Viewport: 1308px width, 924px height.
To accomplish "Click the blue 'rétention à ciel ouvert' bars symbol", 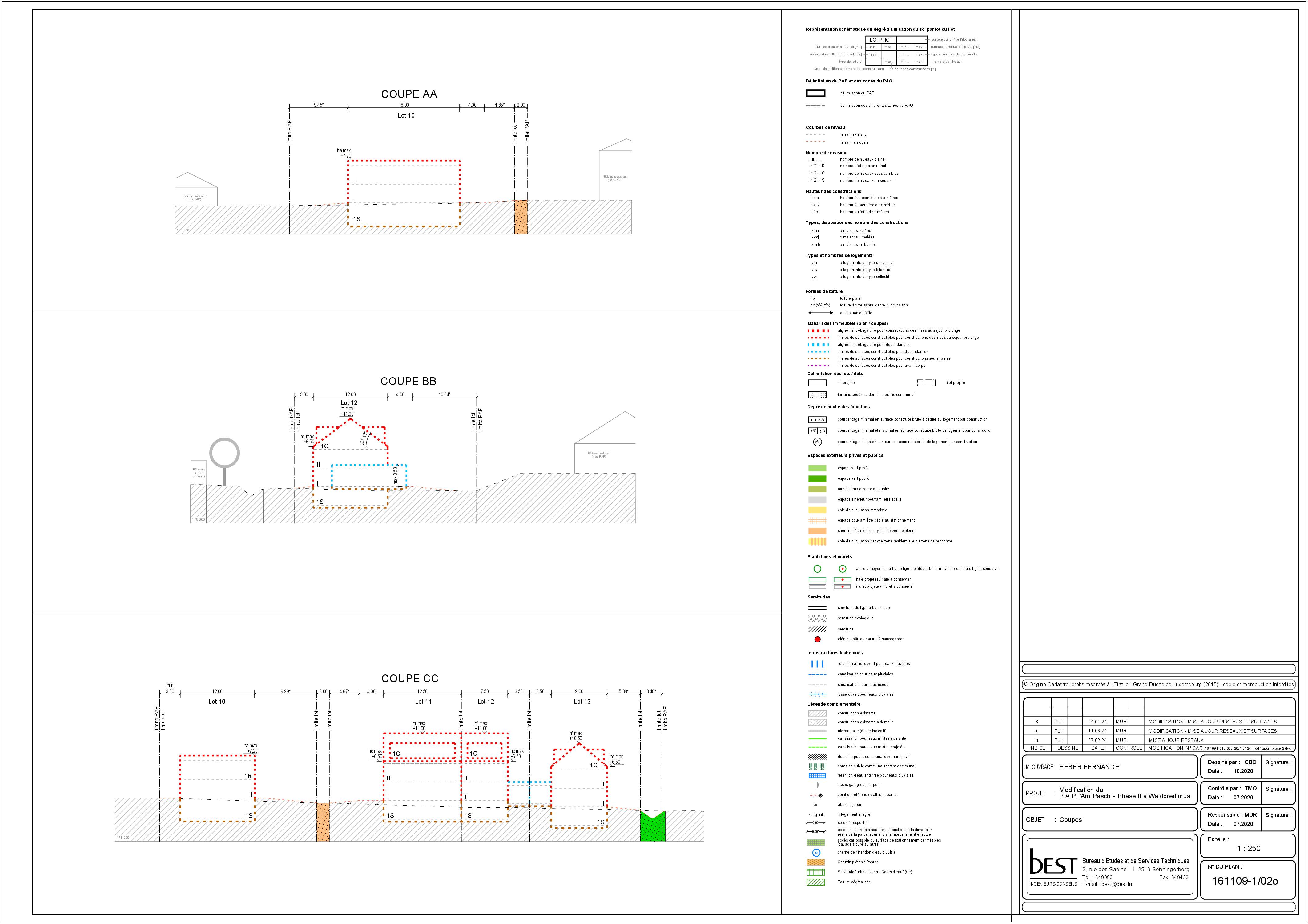I will (x=817, y=664).
